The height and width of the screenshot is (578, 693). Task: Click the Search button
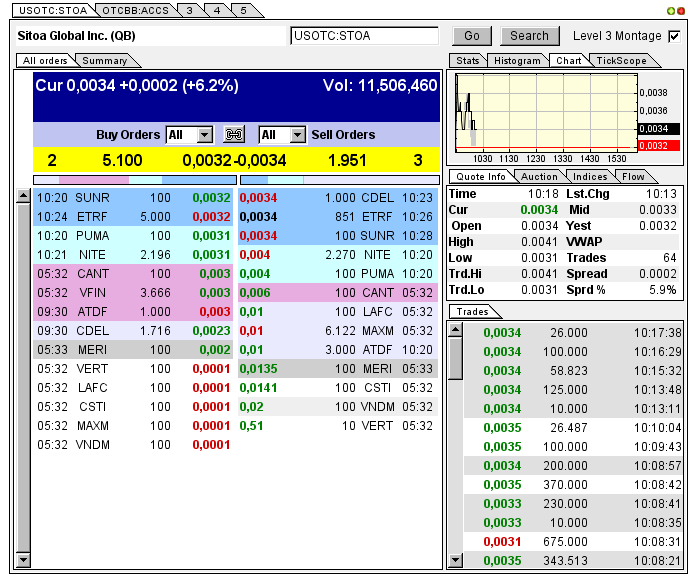coord(529,36)
